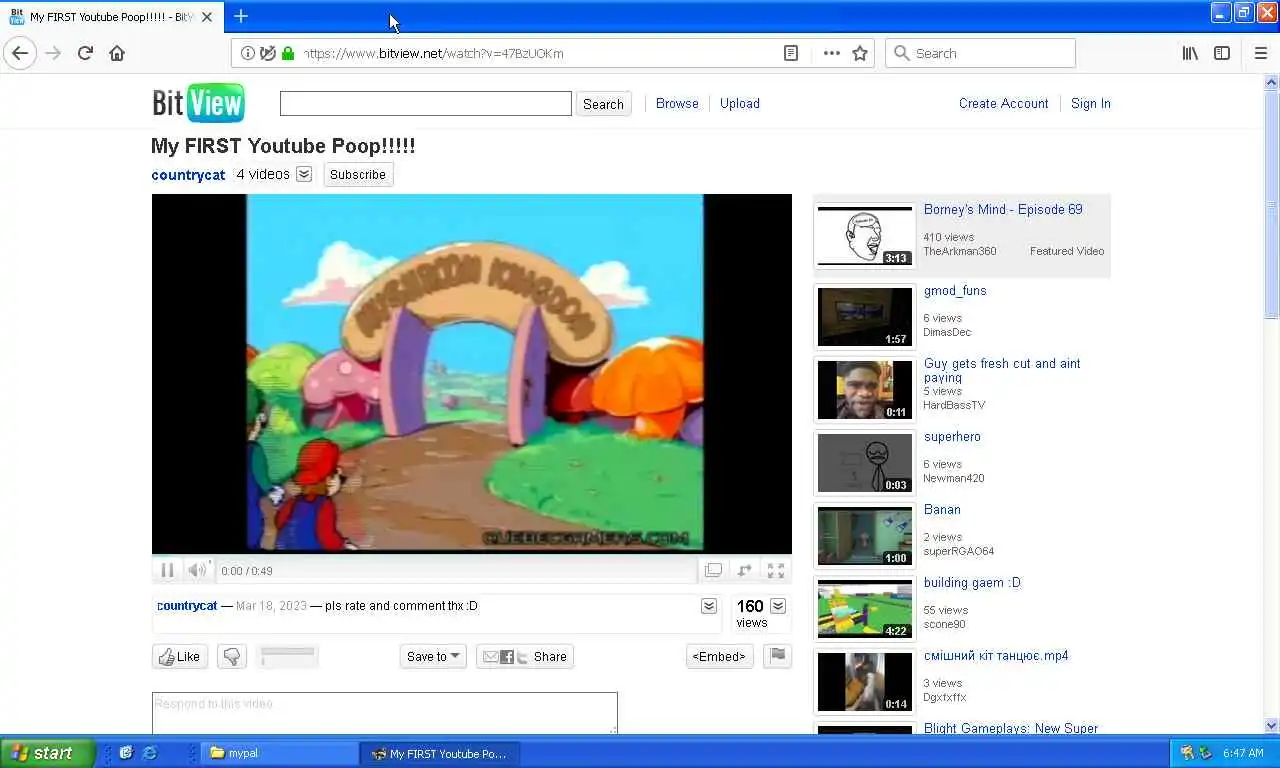
Task: Open the browser hamburger menu
Action: [1260, 53]
